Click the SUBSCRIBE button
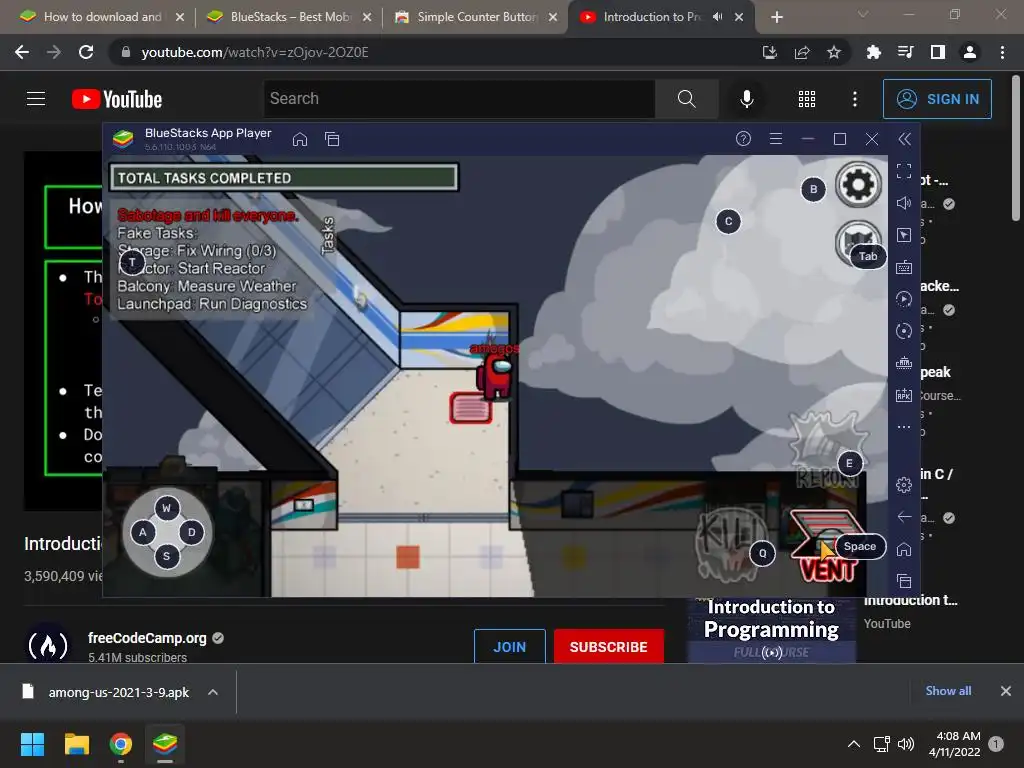The height and width of the screenshot is (768, 1024). [609, 647]
